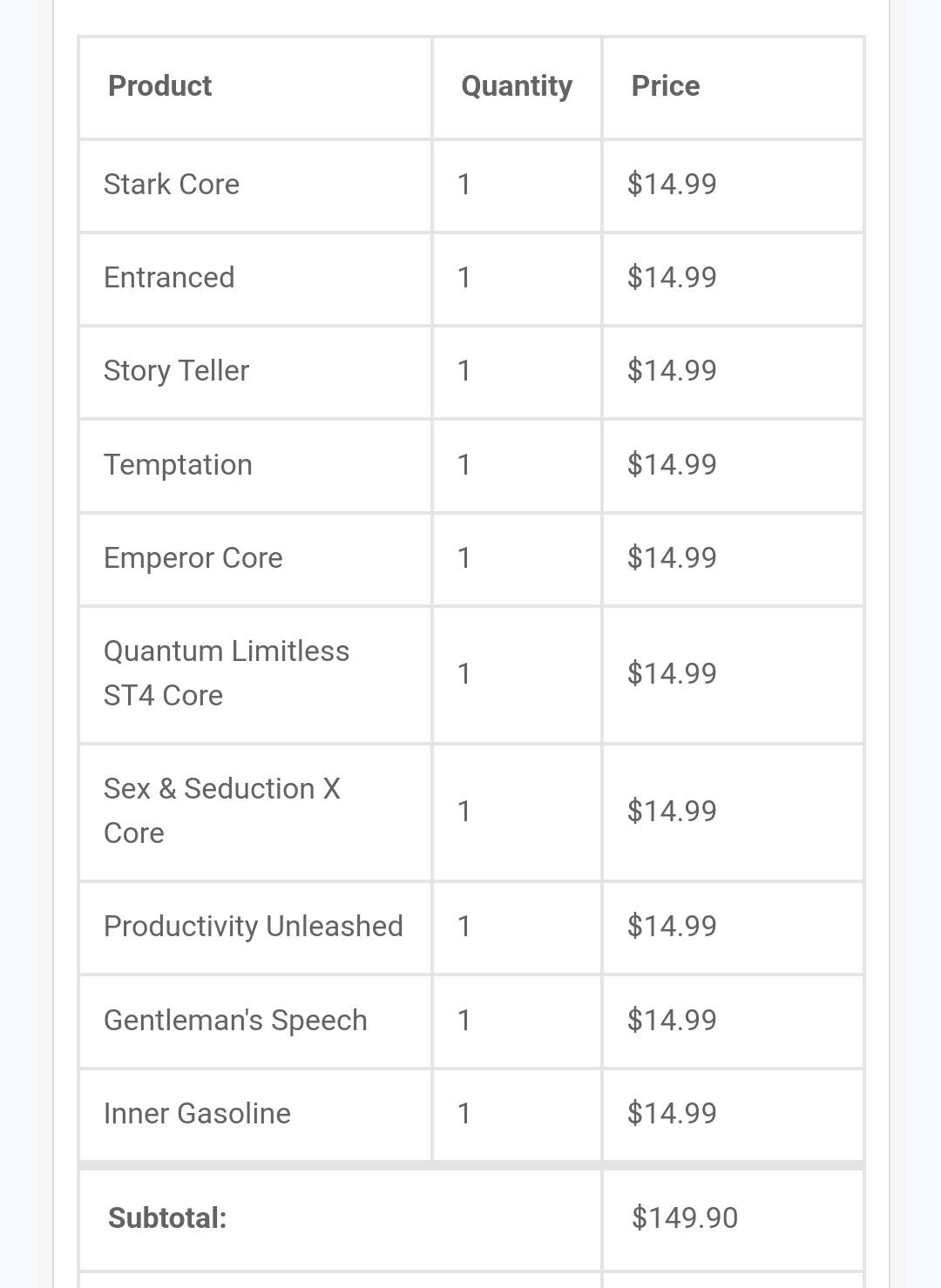The width and height of the screenshot is (941, 1288).
Task: Select the Inner Gasoline $14.99 price
Action: pyautogui.click(x=672, y=1114)
